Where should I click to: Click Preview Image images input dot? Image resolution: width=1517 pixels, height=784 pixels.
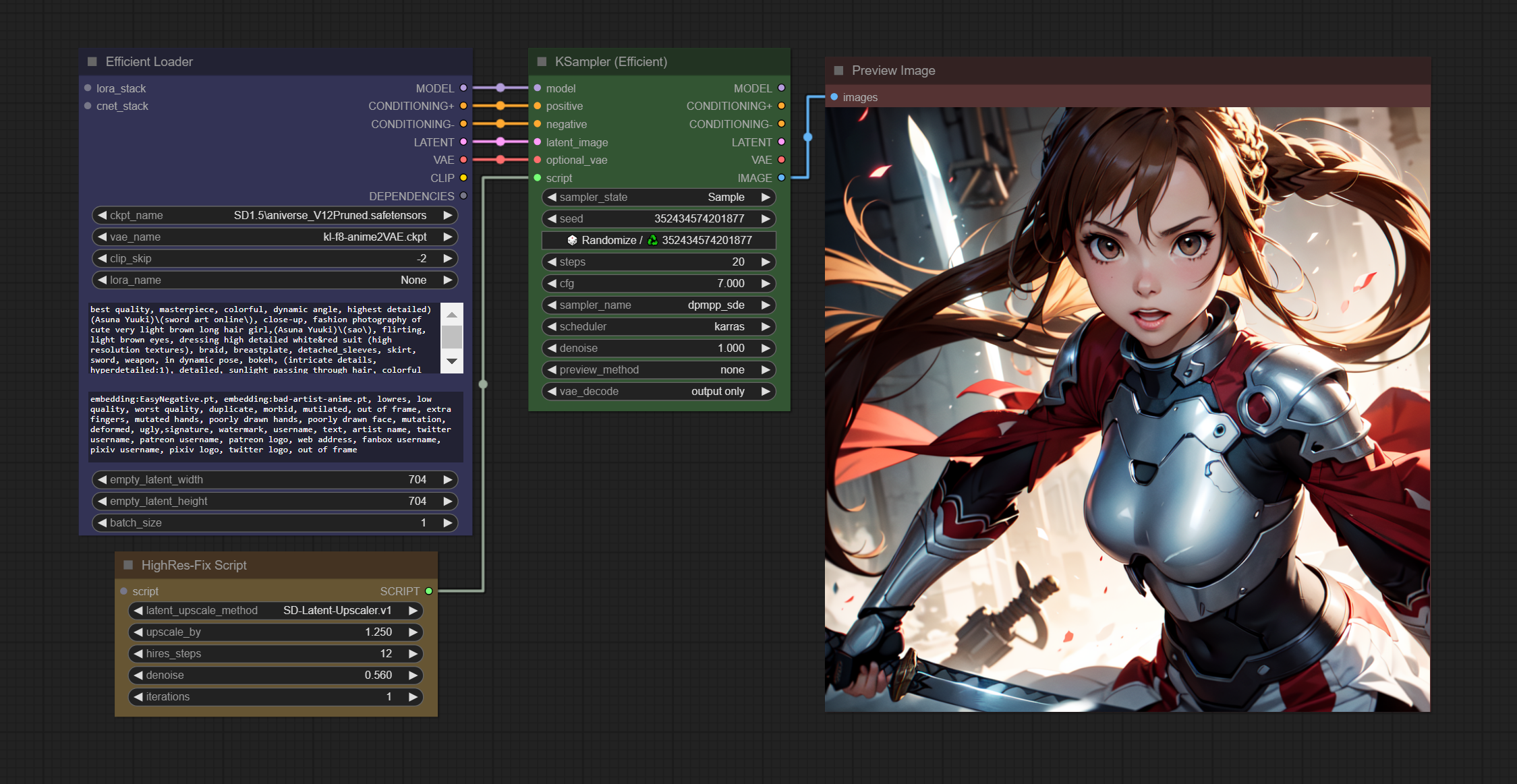click(x=834, y=97)
